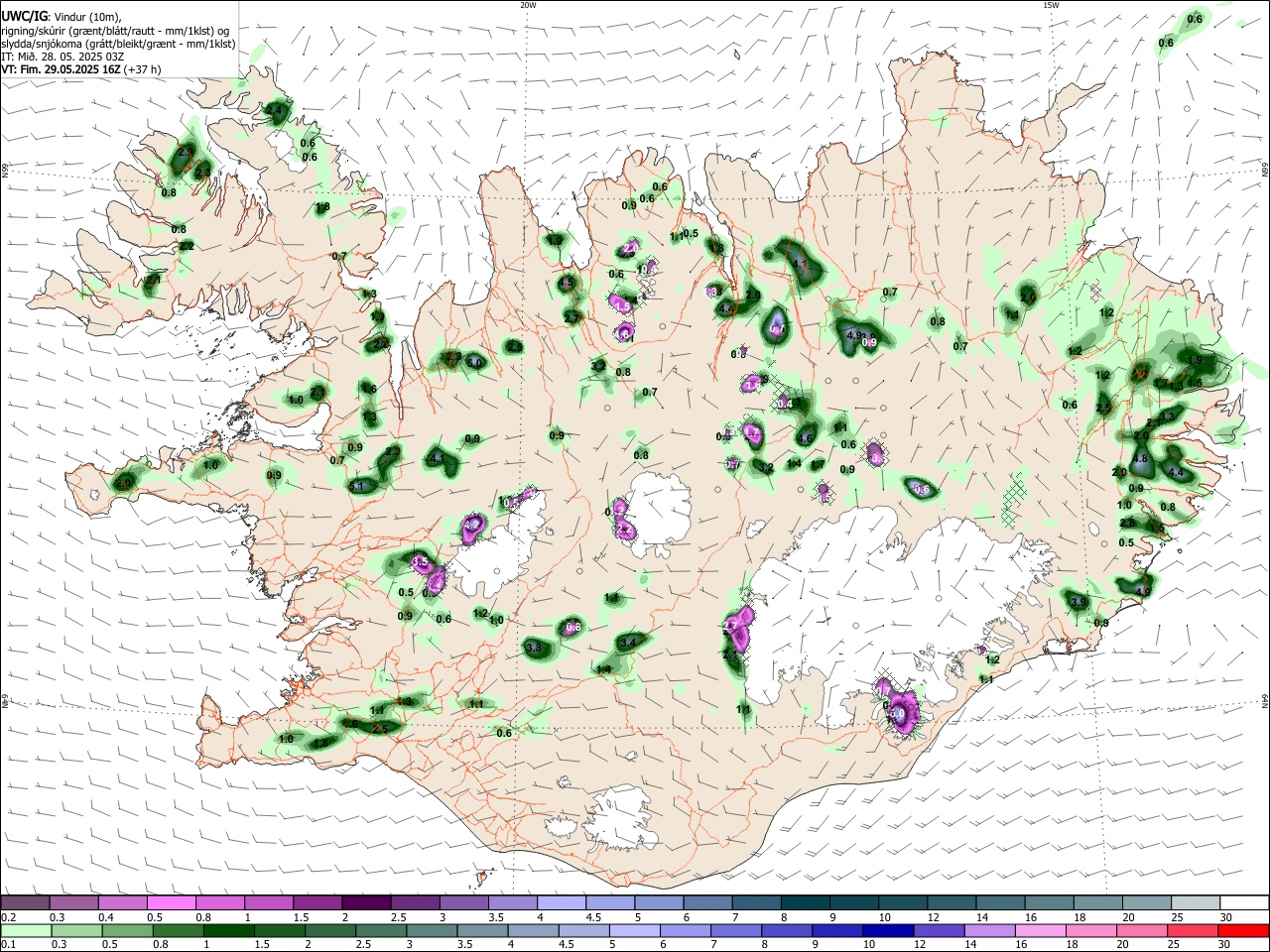This screenshot has height=952, width=1270.
Task: Select the crimson 25 swatch in lower legend row
Action: pyautogui.click(x=1194, y=930)
